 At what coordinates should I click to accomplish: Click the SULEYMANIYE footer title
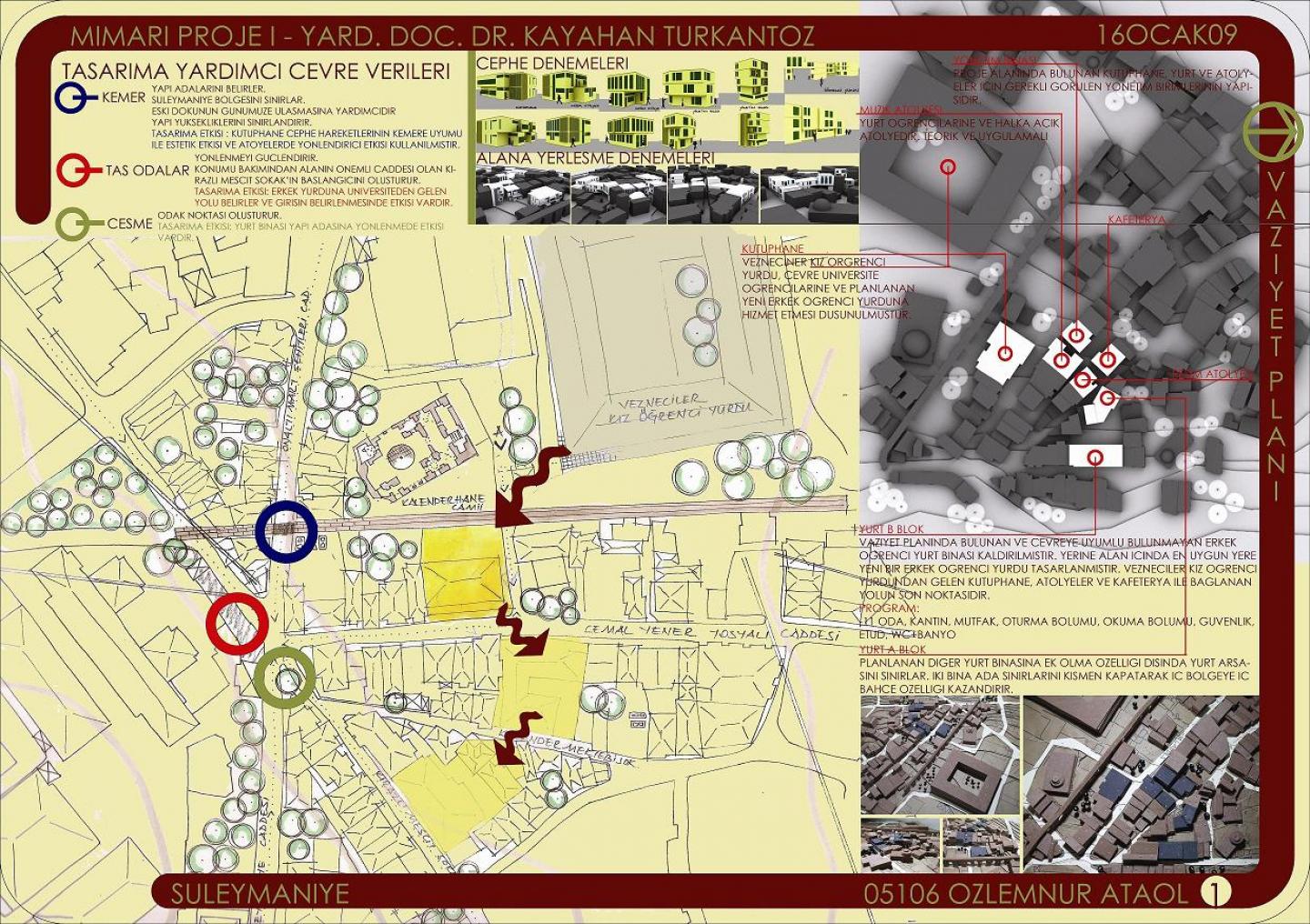260,892
